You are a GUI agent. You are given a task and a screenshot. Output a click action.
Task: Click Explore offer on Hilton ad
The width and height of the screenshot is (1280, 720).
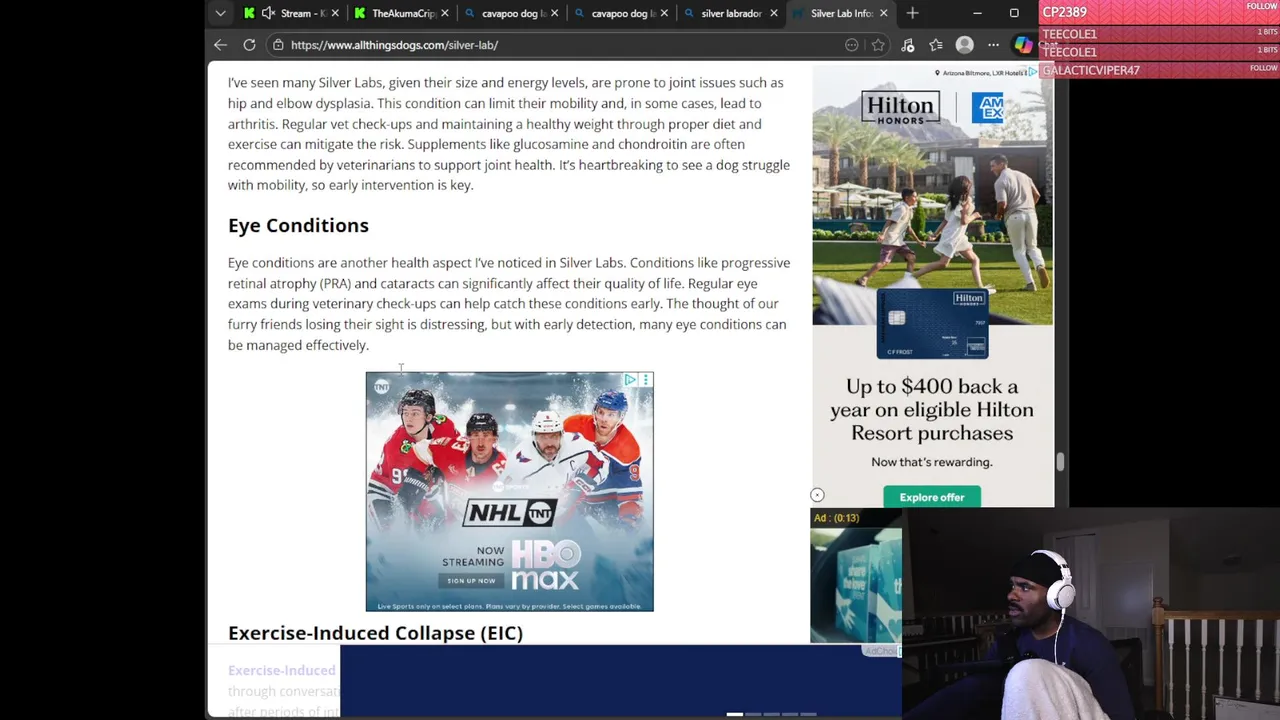pos(932,497)
